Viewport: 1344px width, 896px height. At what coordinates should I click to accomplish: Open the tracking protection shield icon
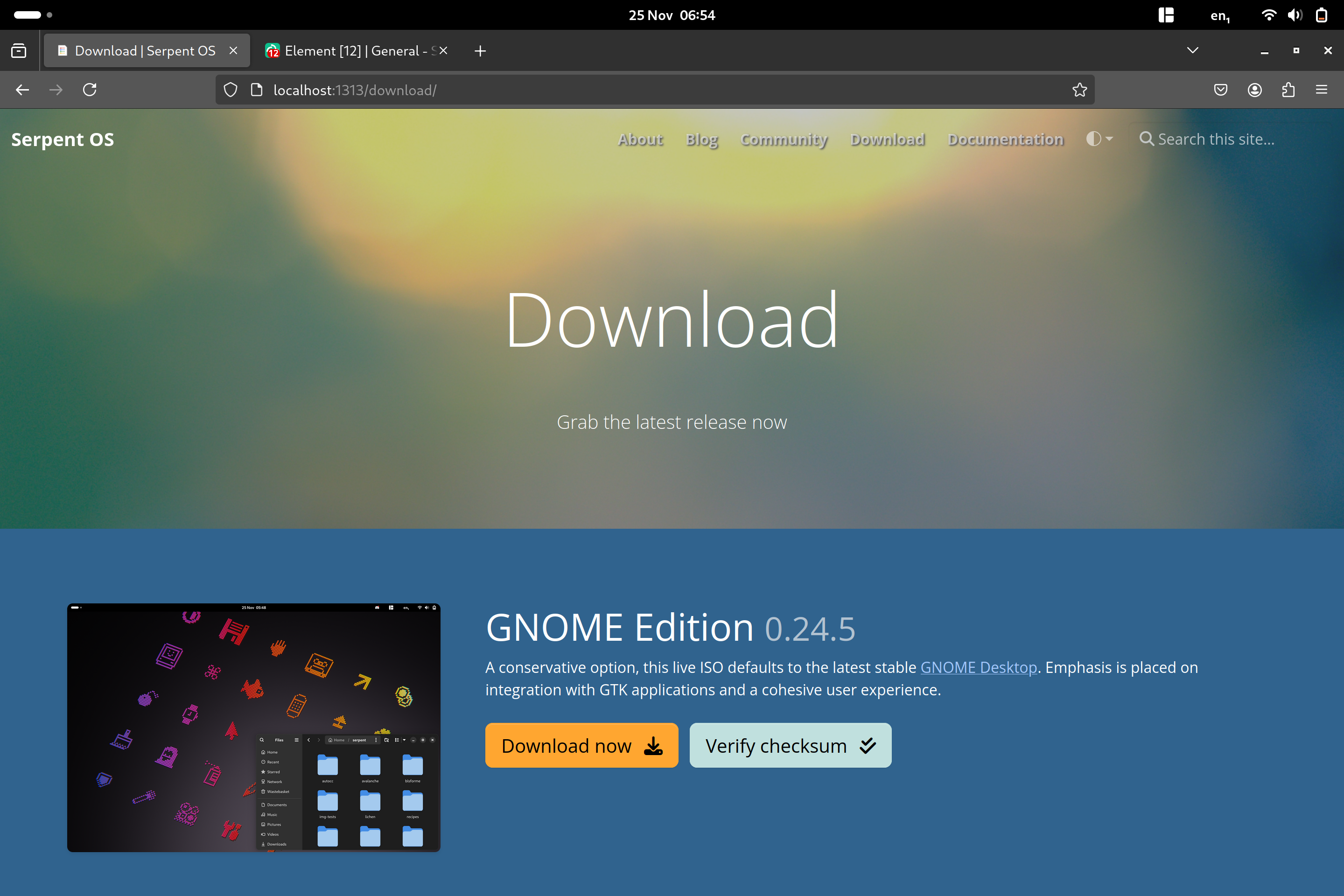[230, 90]
